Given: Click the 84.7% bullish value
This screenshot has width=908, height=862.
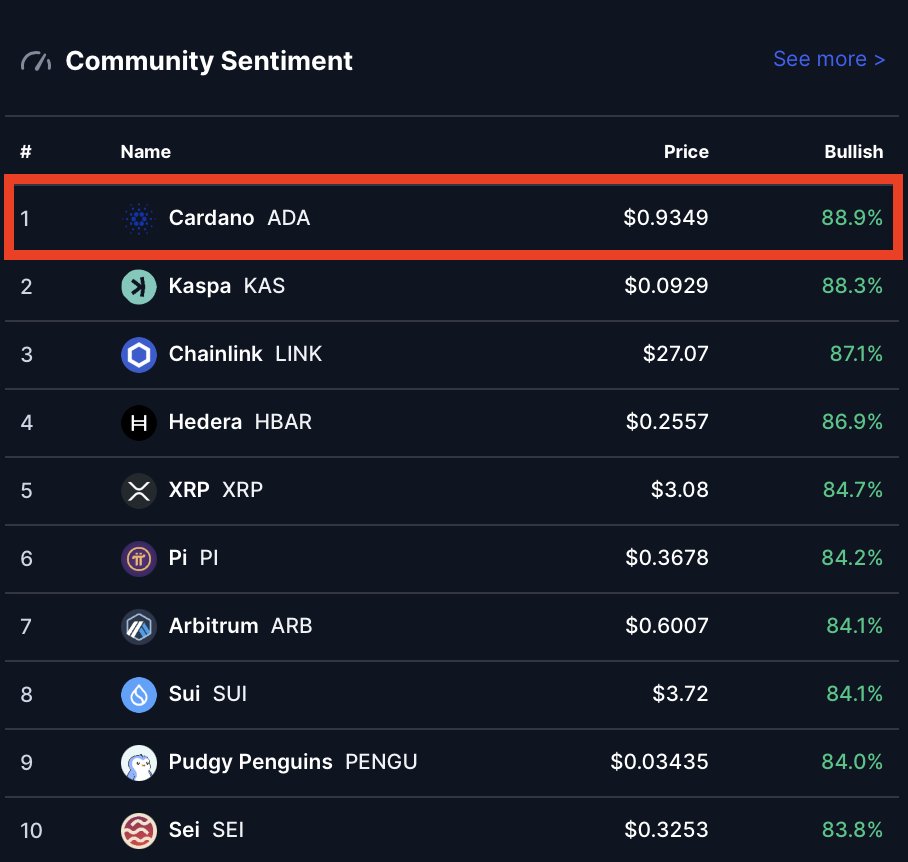Looking at the screenshot, I should click(853, 490).
